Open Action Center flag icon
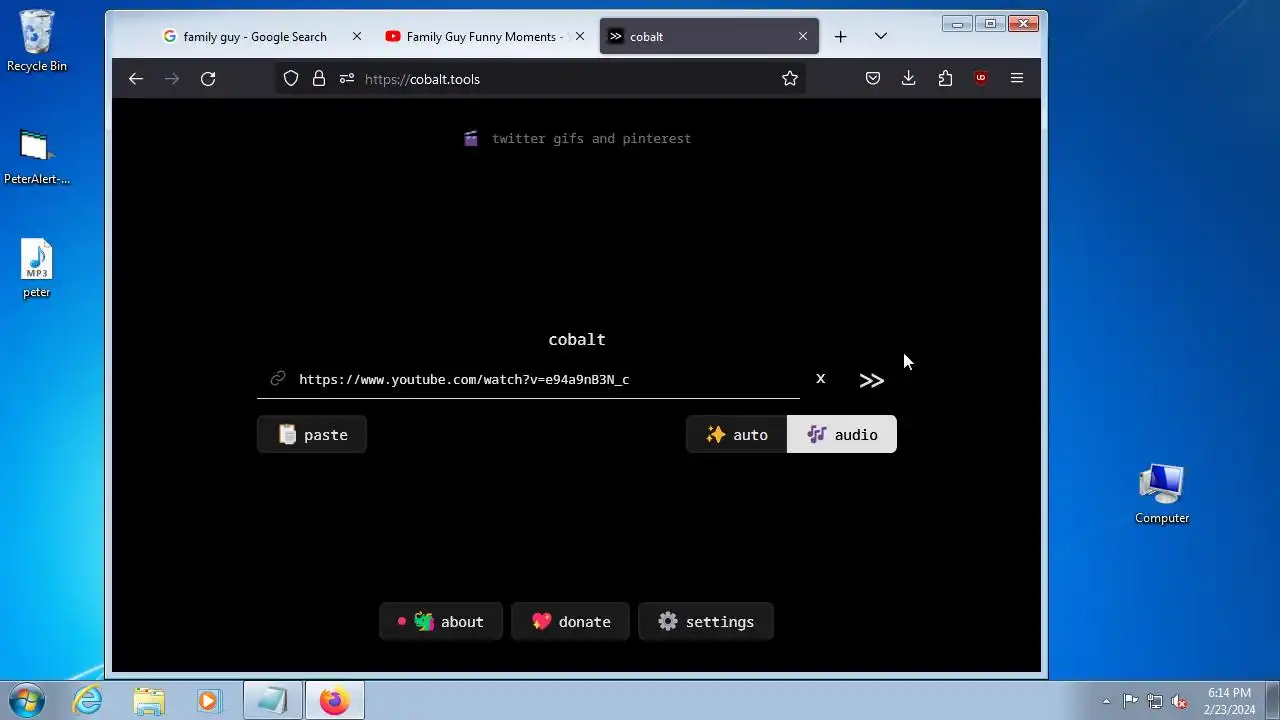This screenshot has width=1280, height=720. [1130, 701]
